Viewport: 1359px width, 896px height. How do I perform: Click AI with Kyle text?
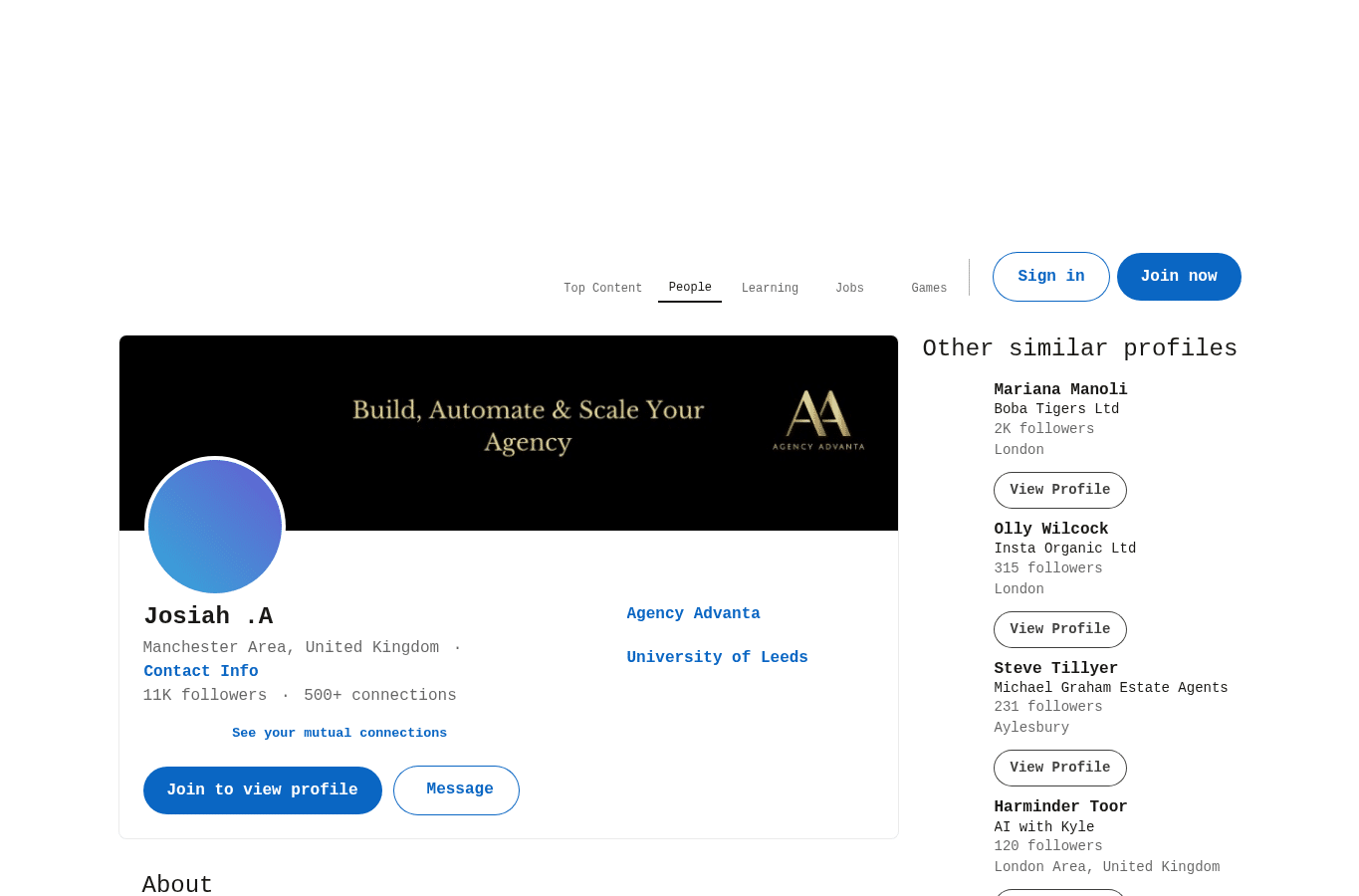click(x=1043, y=827)
